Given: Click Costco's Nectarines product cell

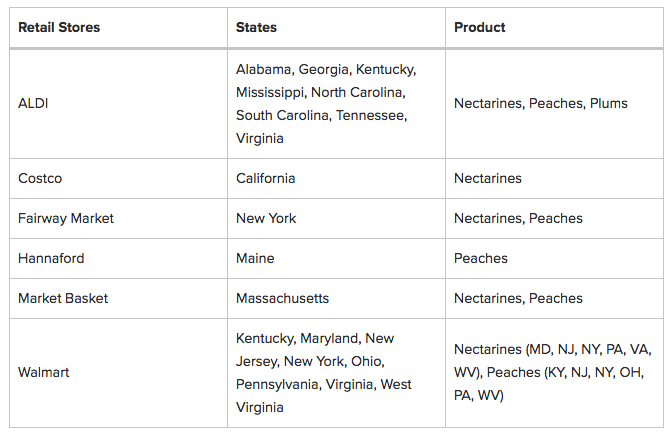Looking at the screenshot, I should point(488,178).
